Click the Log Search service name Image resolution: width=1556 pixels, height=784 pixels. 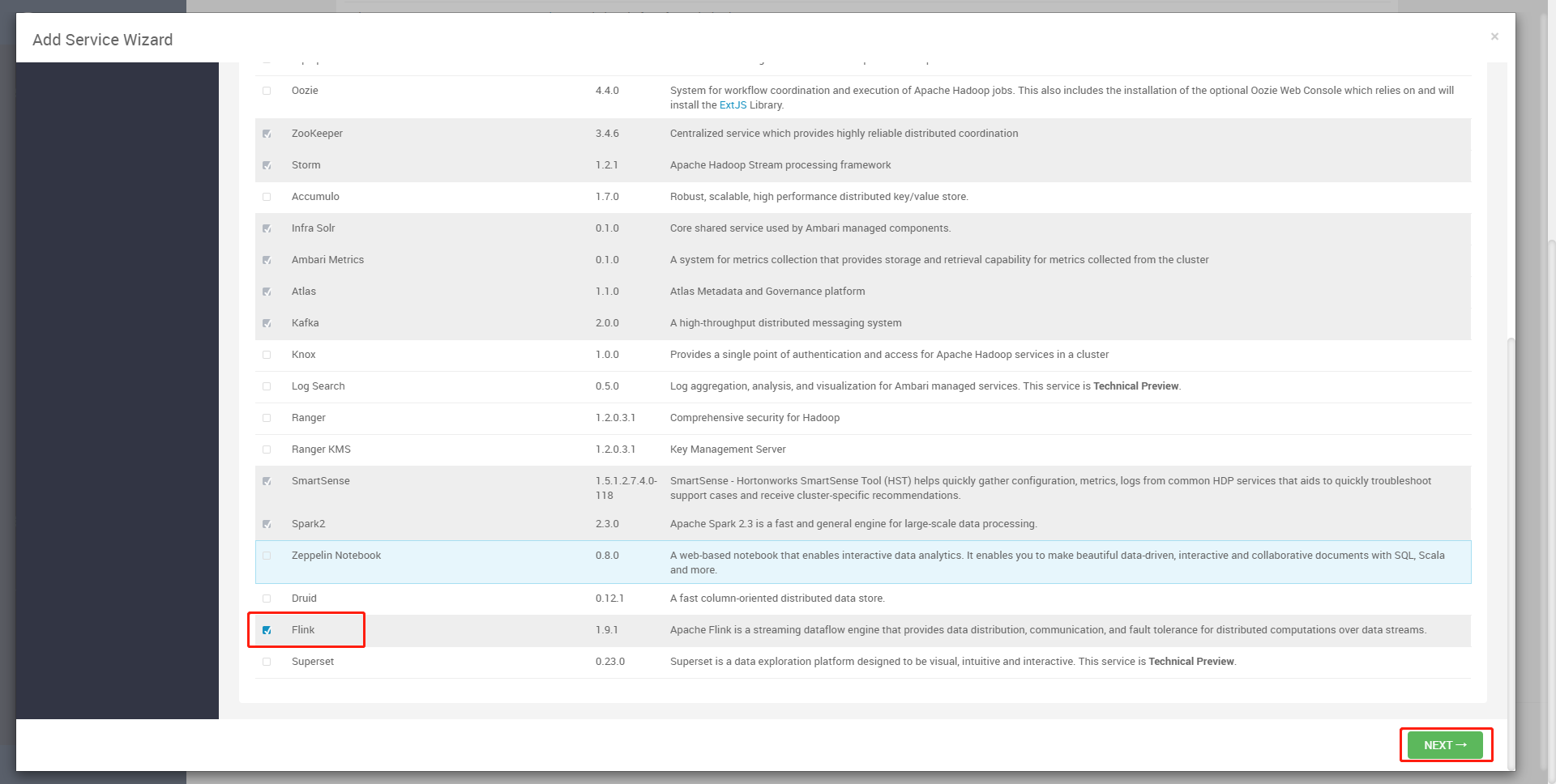click(x=318, y=386)
